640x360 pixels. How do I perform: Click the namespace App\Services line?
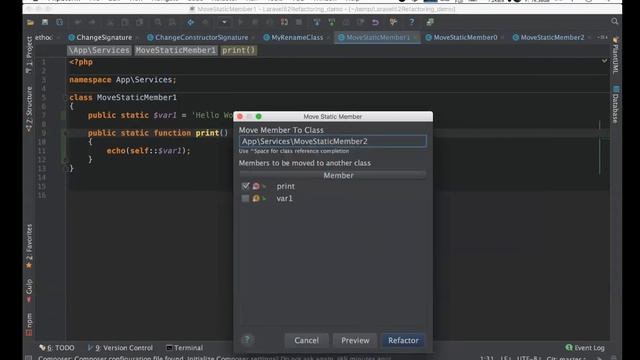tap(122, 80)
